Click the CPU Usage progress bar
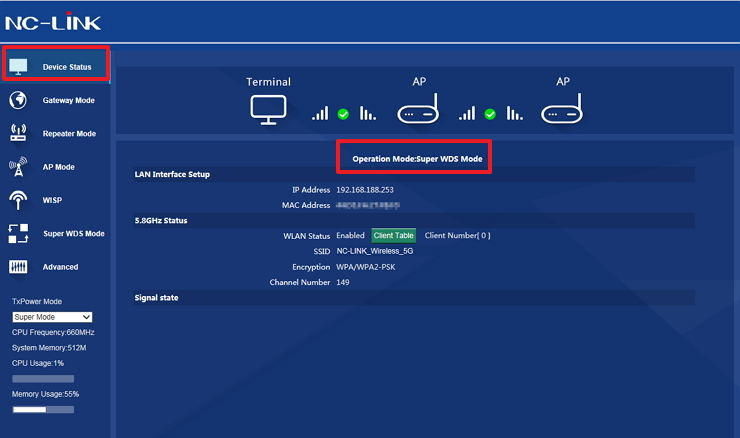Image resolution: width=740 pixels, height=438 pixels. (x=43, y=379)
